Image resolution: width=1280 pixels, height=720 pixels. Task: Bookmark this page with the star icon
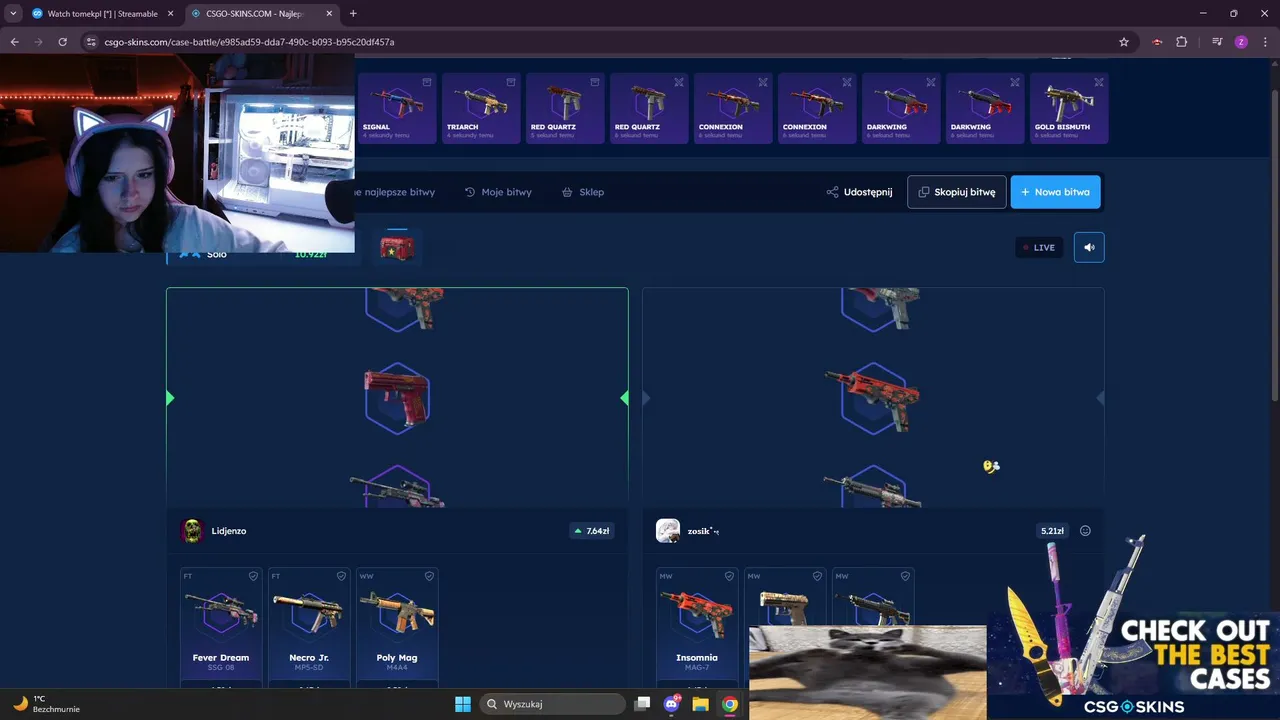point(1124,42)
